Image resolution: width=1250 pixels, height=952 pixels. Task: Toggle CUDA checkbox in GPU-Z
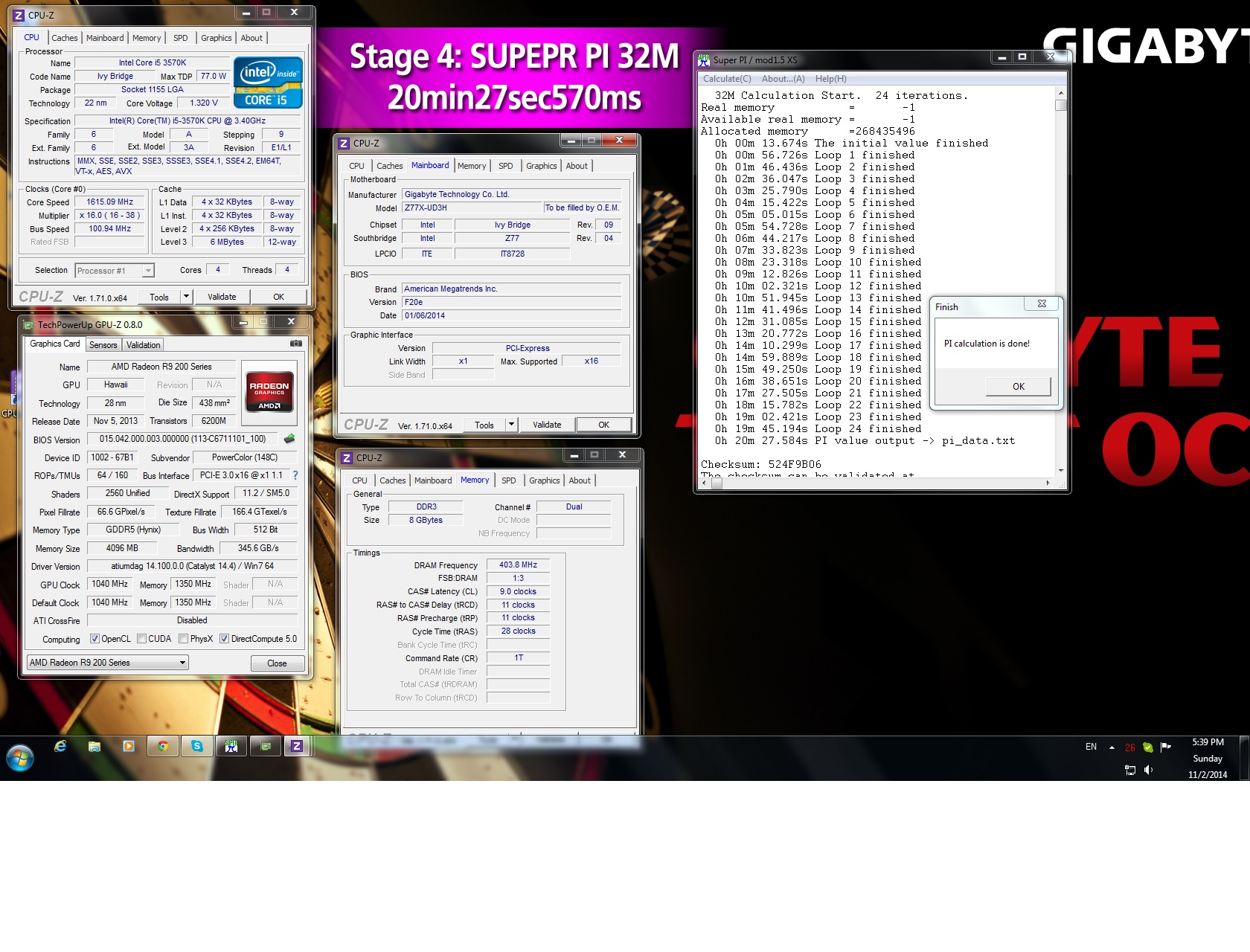tap(141, 639)
